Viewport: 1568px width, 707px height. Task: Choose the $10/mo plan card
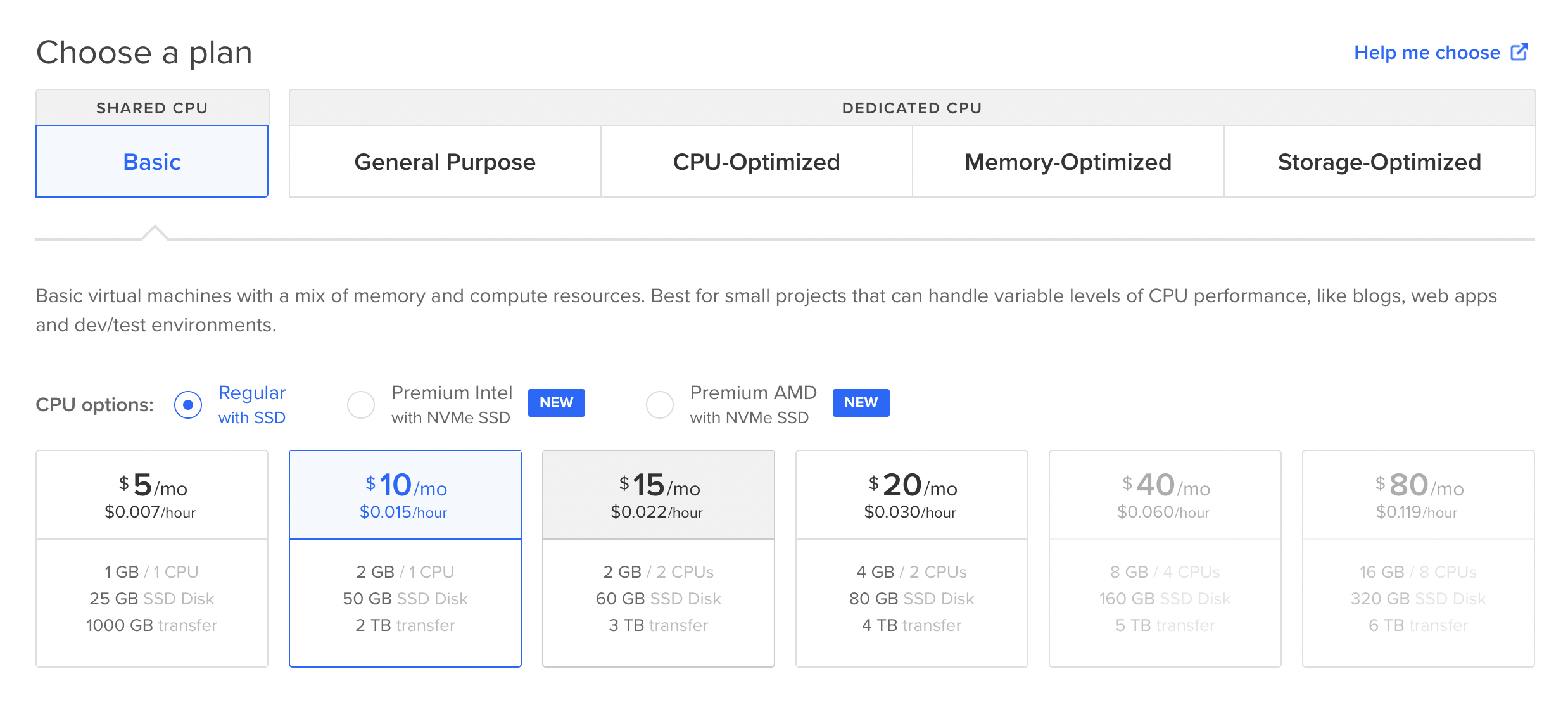click(405, 558)
